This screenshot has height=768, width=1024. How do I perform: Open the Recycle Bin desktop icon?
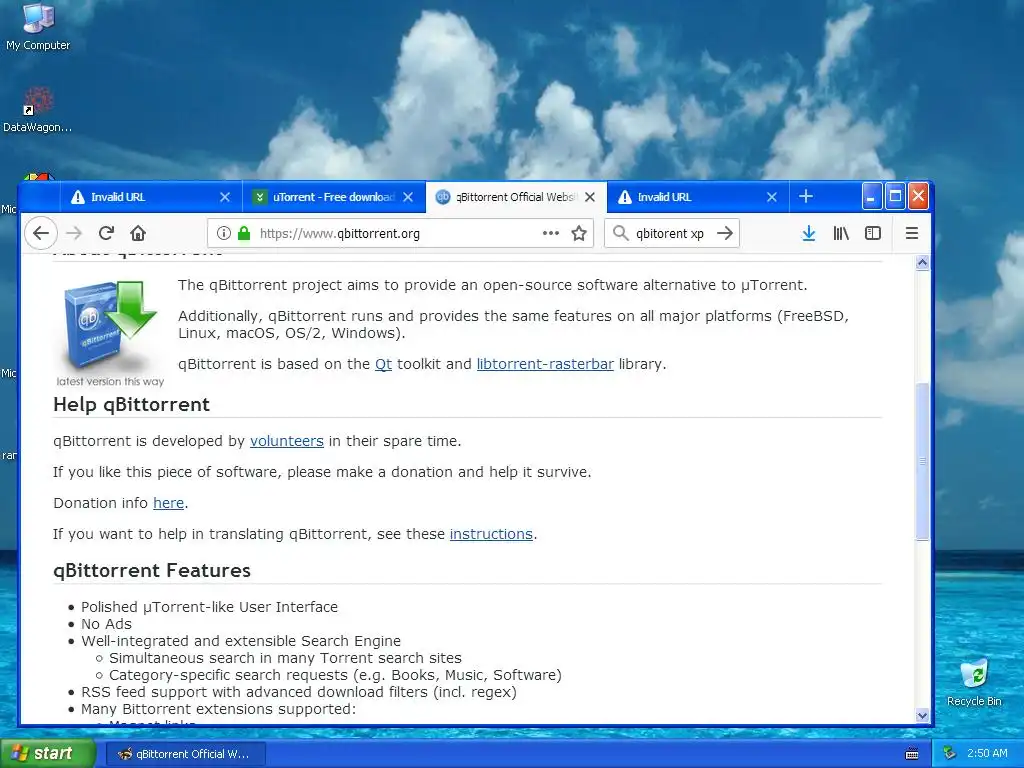pos(974,683)
